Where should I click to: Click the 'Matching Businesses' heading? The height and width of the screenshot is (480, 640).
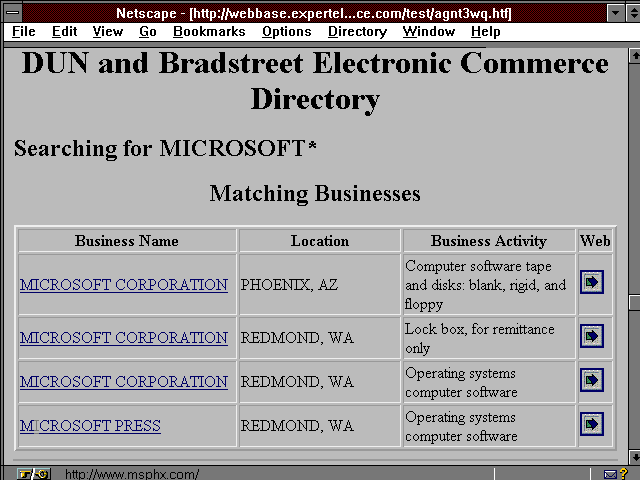(x=315, y=193)
